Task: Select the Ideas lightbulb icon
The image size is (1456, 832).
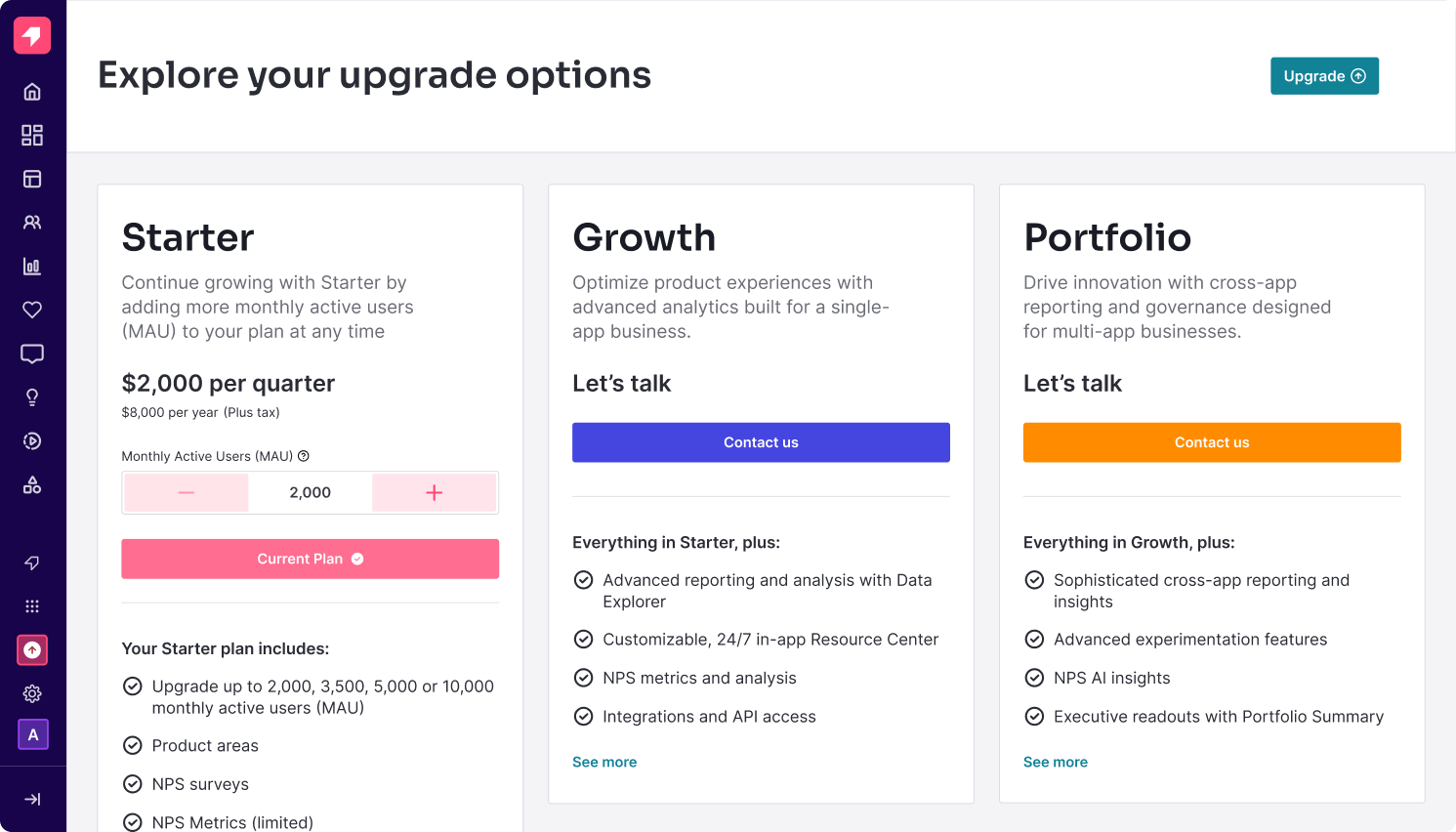Action: point(32,396)
